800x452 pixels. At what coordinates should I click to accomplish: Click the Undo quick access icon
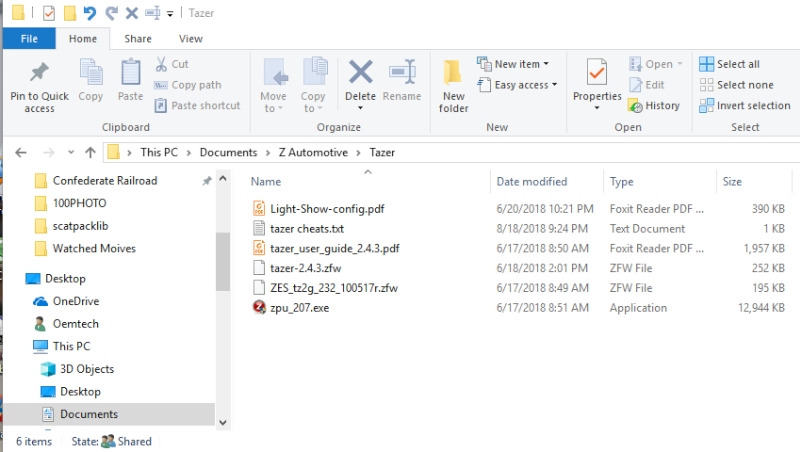pyautogui.click(x=90, y=13)
